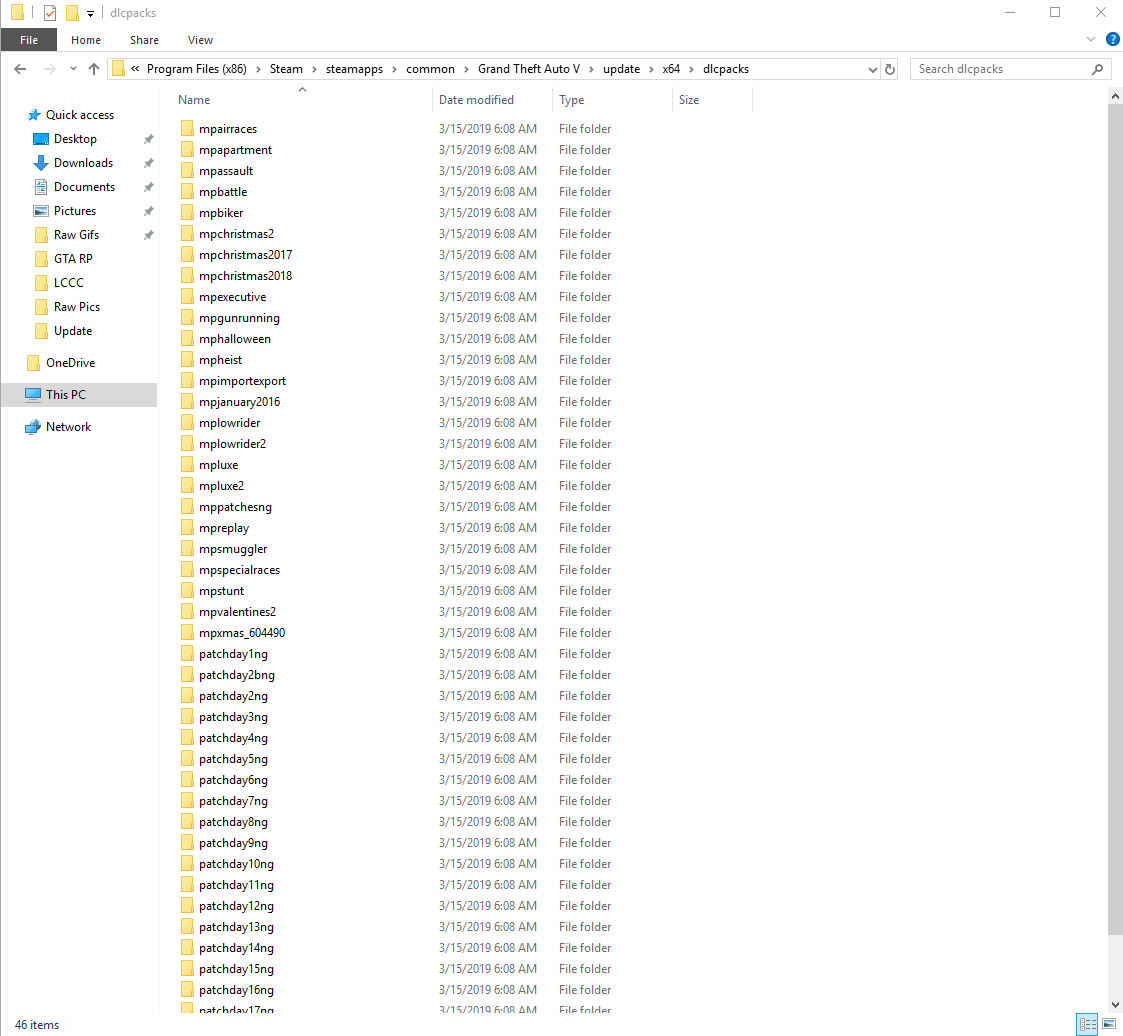Open the File menu
This screenshot has width=1123, height=1036.
(29, 39)
